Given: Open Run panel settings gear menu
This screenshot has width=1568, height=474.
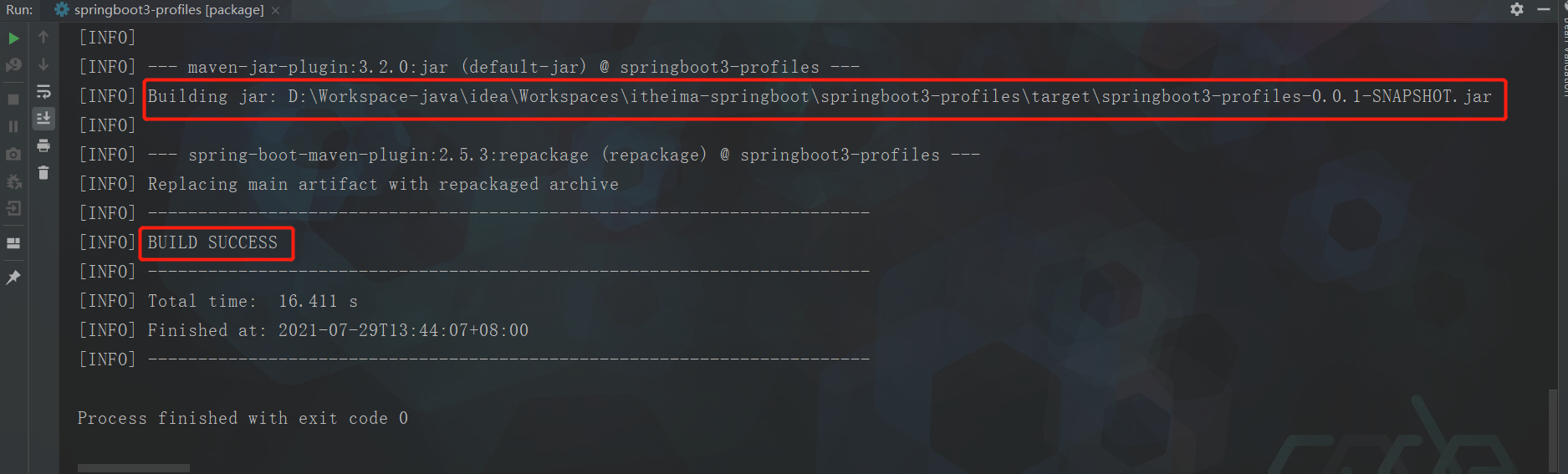Looking at the screenshot, I should (1517, 9).
